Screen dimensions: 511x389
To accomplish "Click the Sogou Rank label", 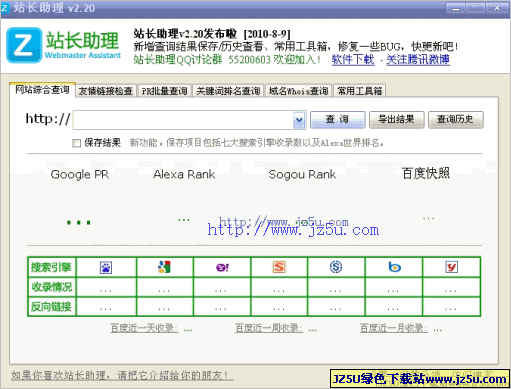I will tap(302, 174).
